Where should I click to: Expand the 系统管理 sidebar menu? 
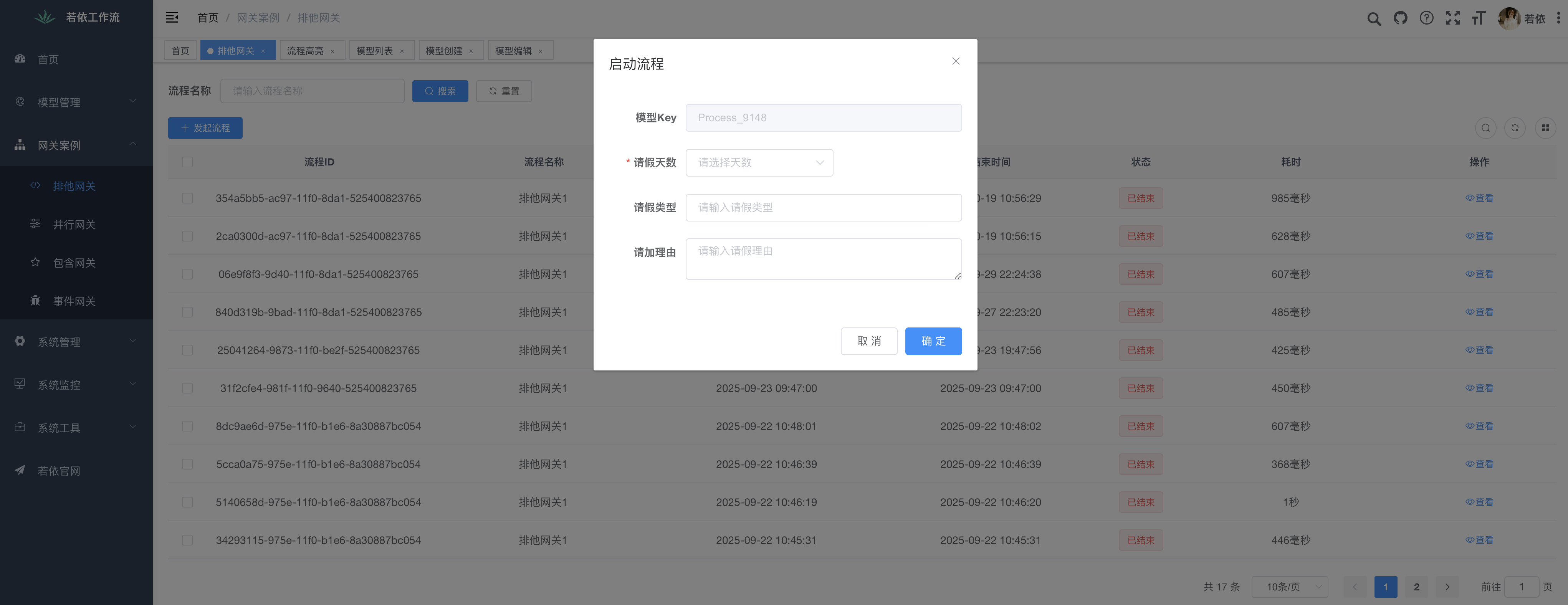point(76,341)
